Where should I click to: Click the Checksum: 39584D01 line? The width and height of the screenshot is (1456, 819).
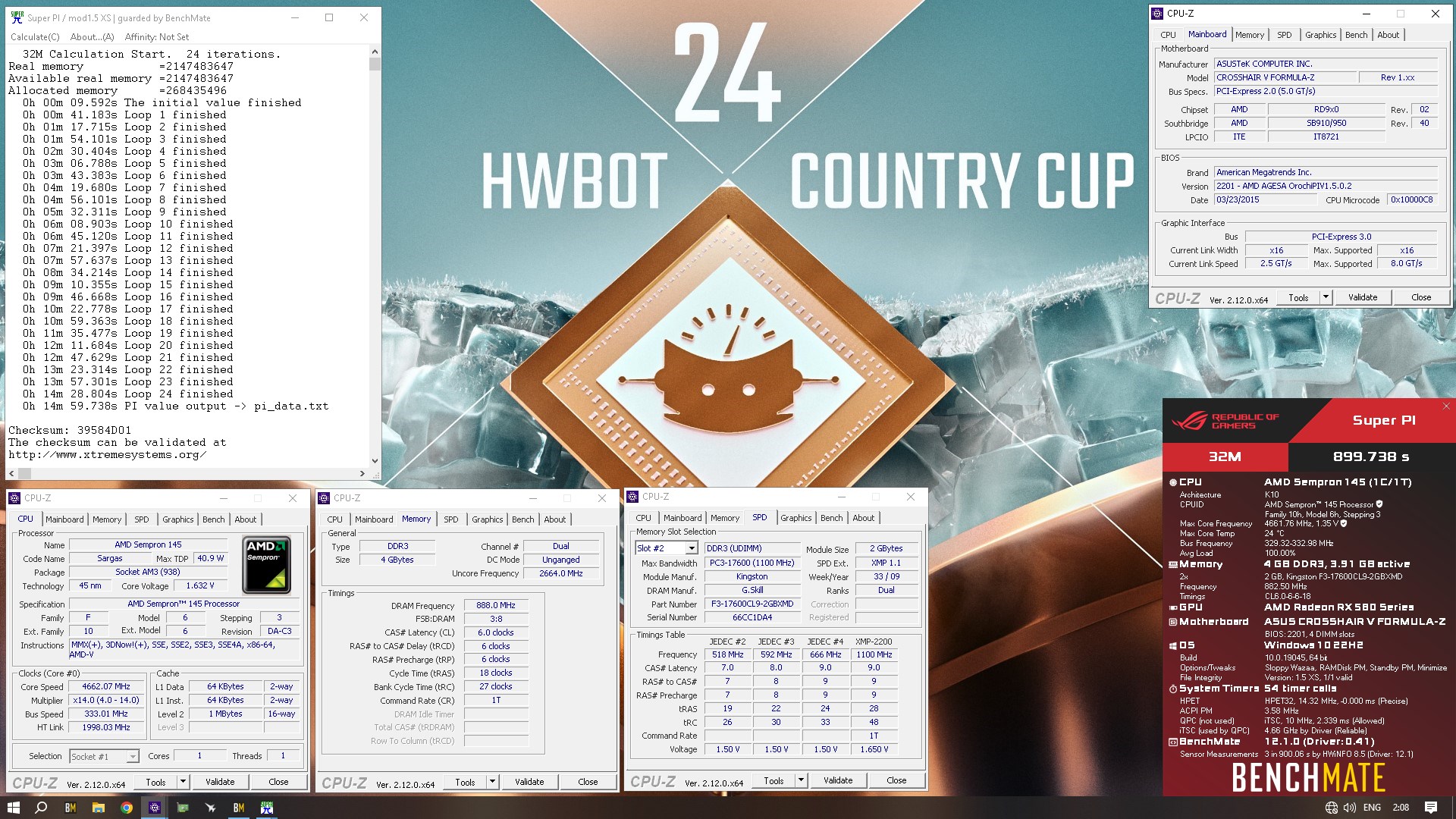pos(70,430)
